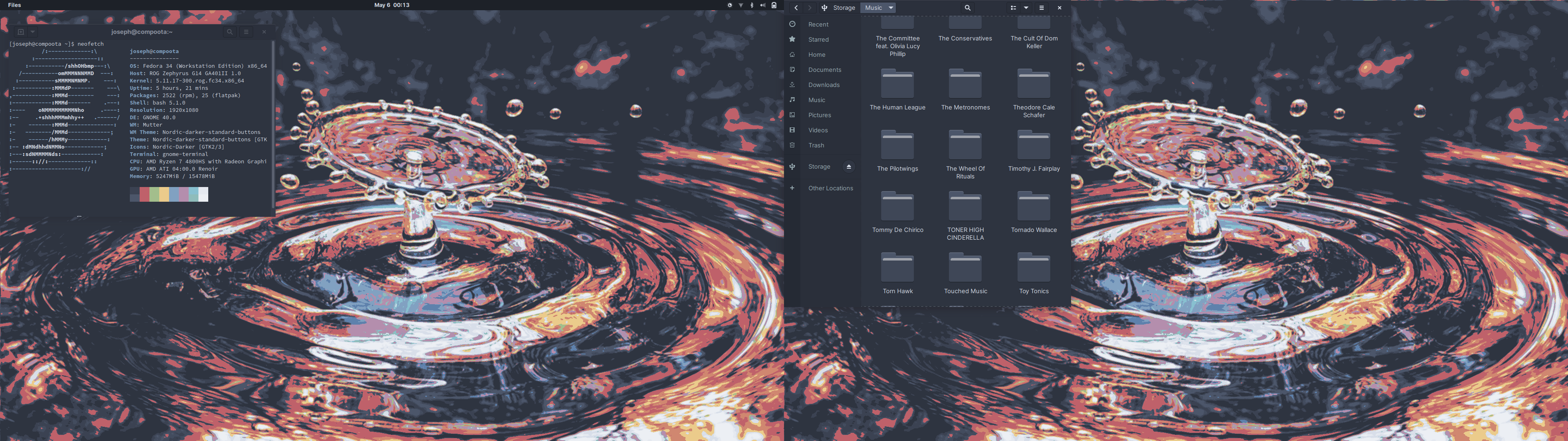This screenshot has height=441, width=1568.
Task: Click the volume icon in top bar
Action: pos(763,5)
